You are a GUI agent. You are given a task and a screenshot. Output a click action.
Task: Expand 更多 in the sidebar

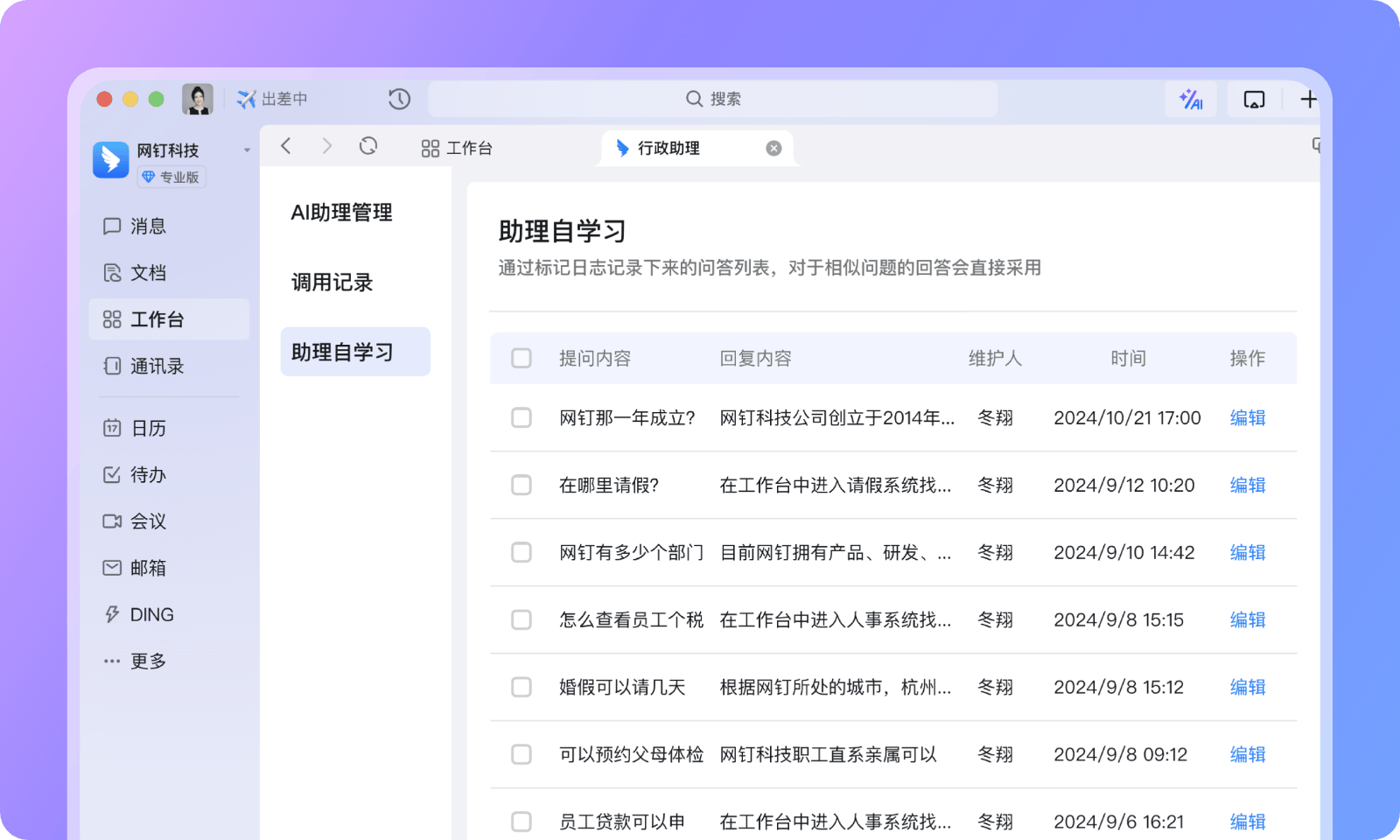point(148,661)
